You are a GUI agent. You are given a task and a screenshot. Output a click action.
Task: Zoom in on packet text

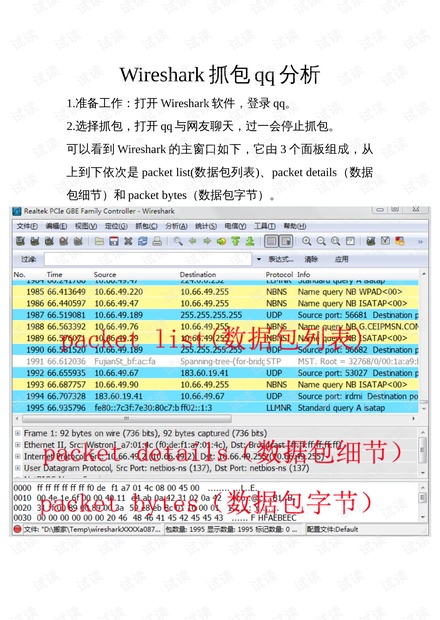[x=306, y=241]
